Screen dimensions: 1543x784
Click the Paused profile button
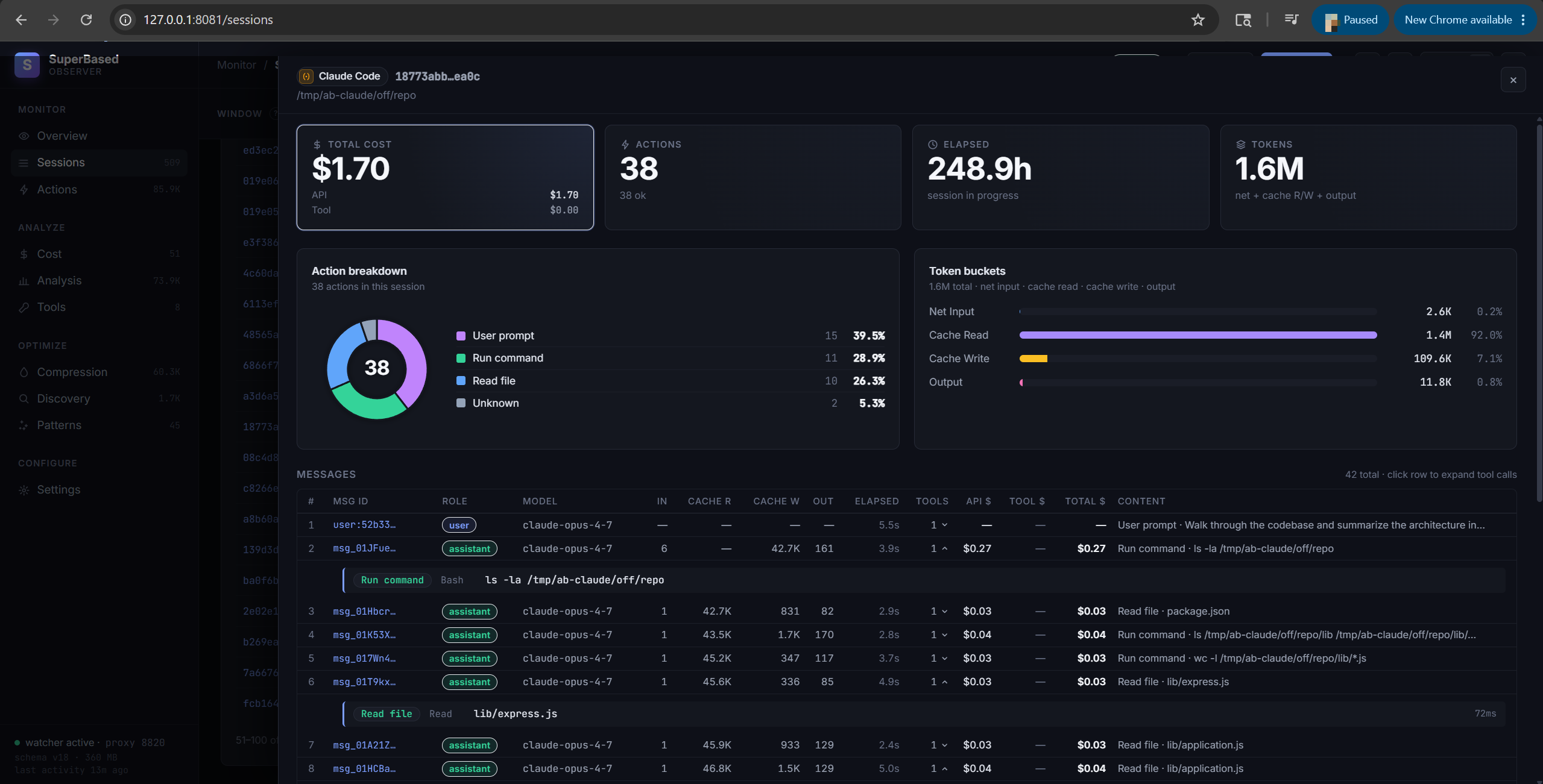tap(1351, 20)
